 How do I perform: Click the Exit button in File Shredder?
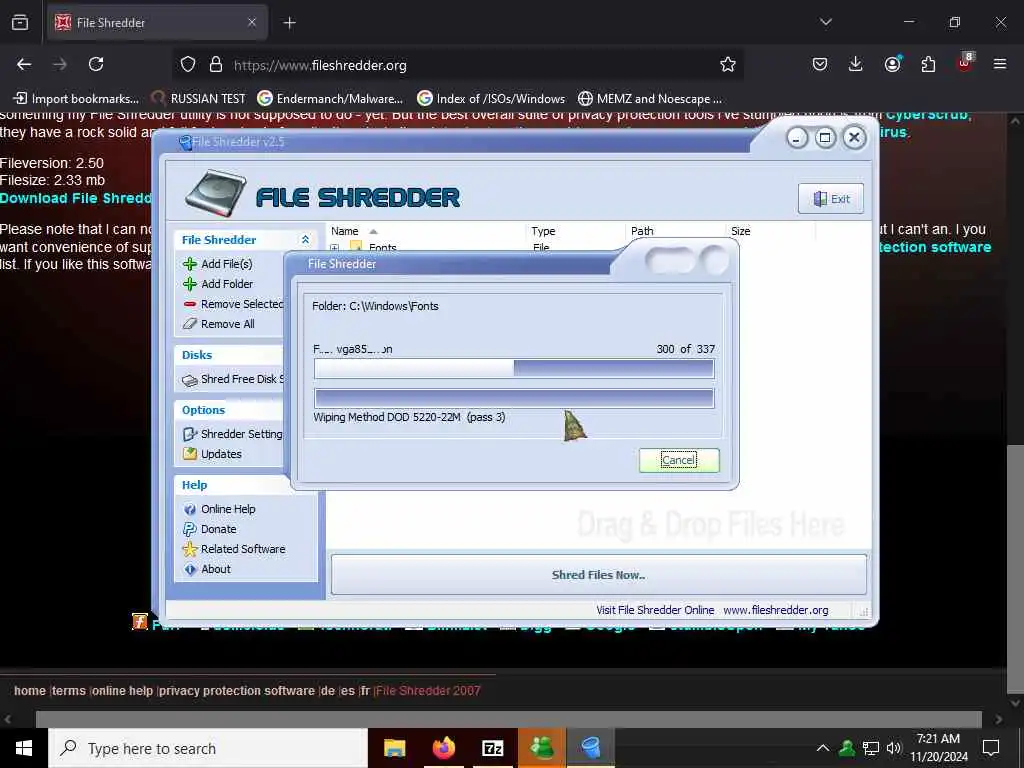click(831, 199)
